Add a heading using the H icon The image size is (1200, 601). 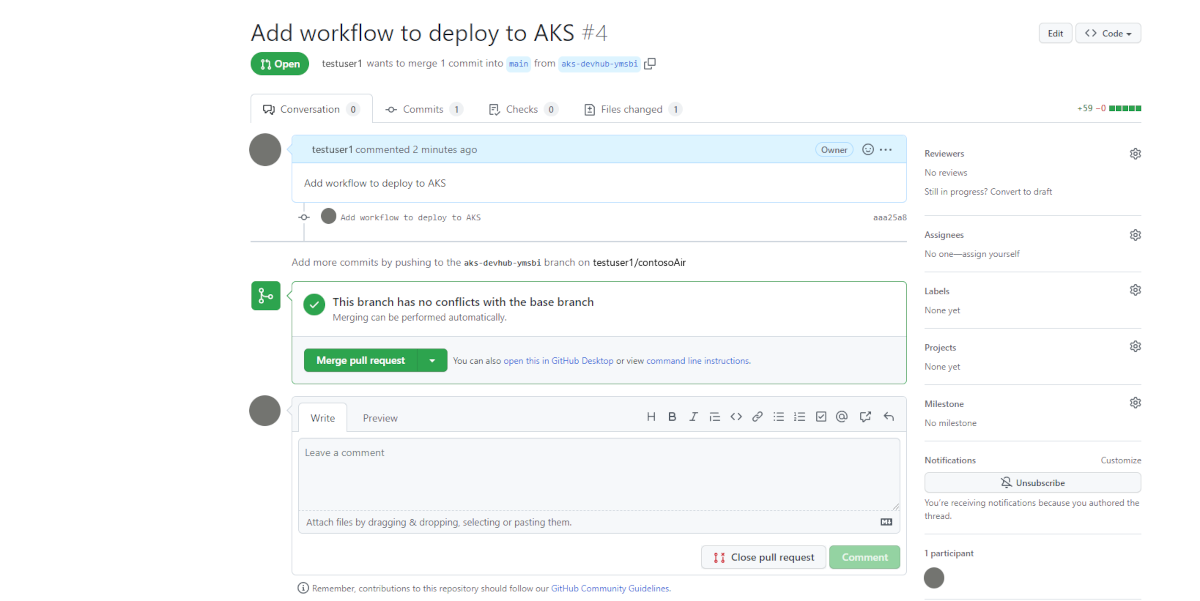tap(651, 416)
